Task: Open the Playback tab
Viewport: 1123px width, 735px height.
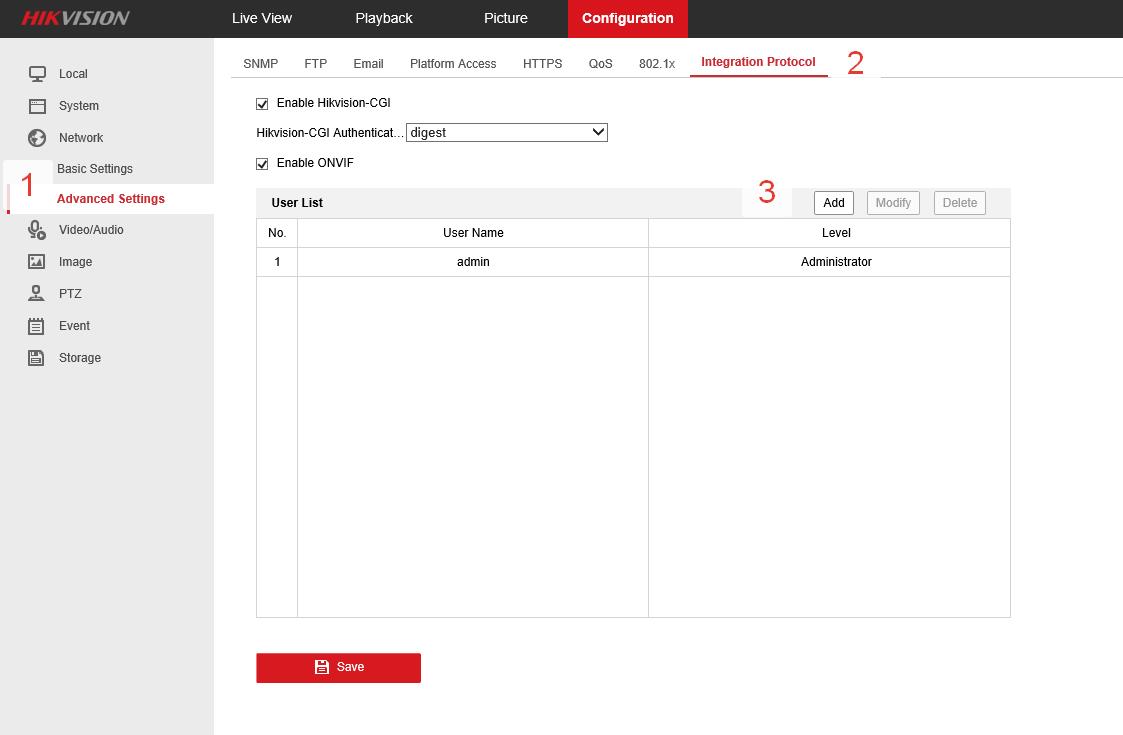Action: (x=384, y=18)
